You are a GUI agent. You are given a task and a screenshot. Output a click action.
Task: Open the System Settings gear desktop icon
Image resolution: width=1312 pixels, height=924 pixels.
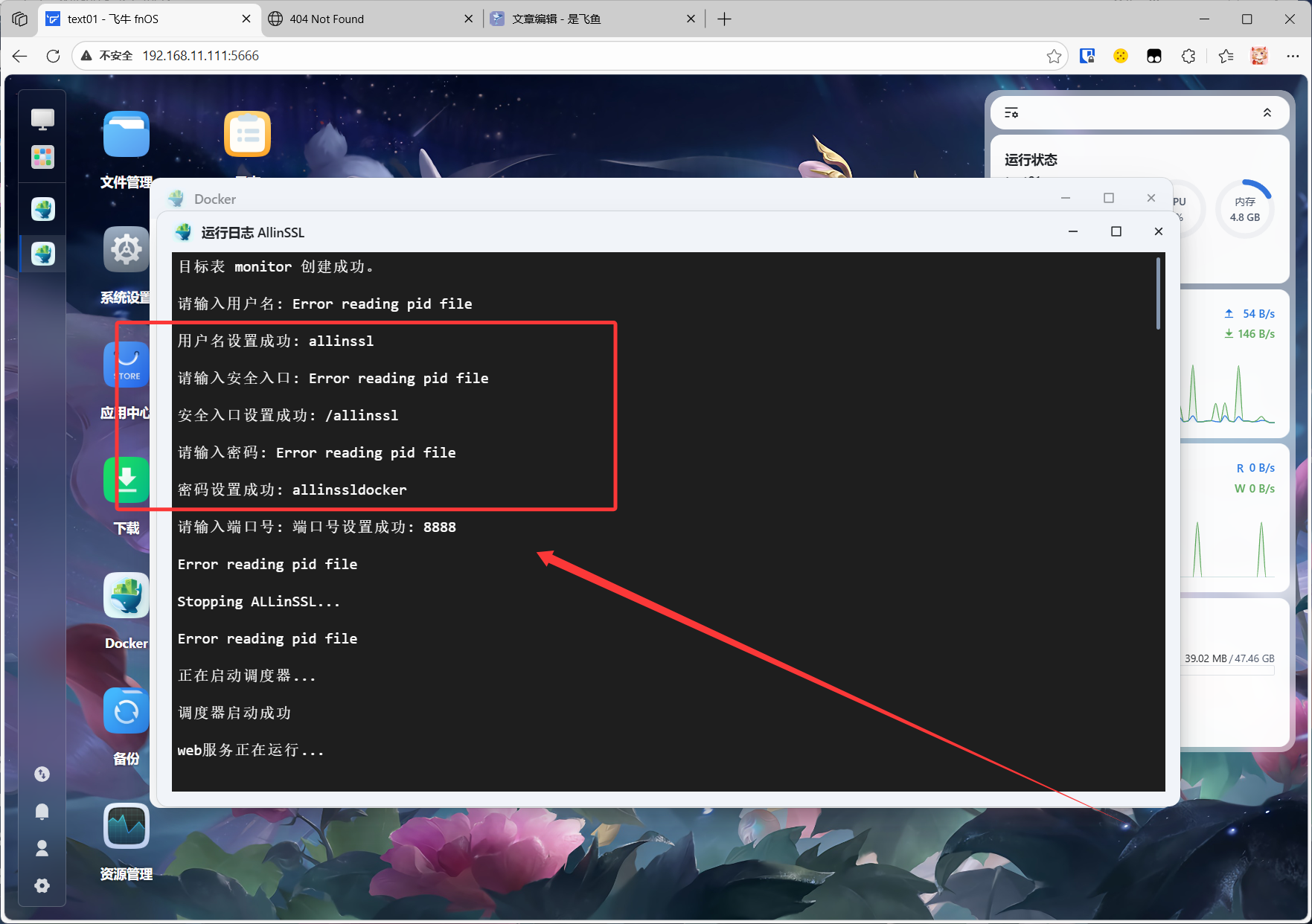[126, 250]
